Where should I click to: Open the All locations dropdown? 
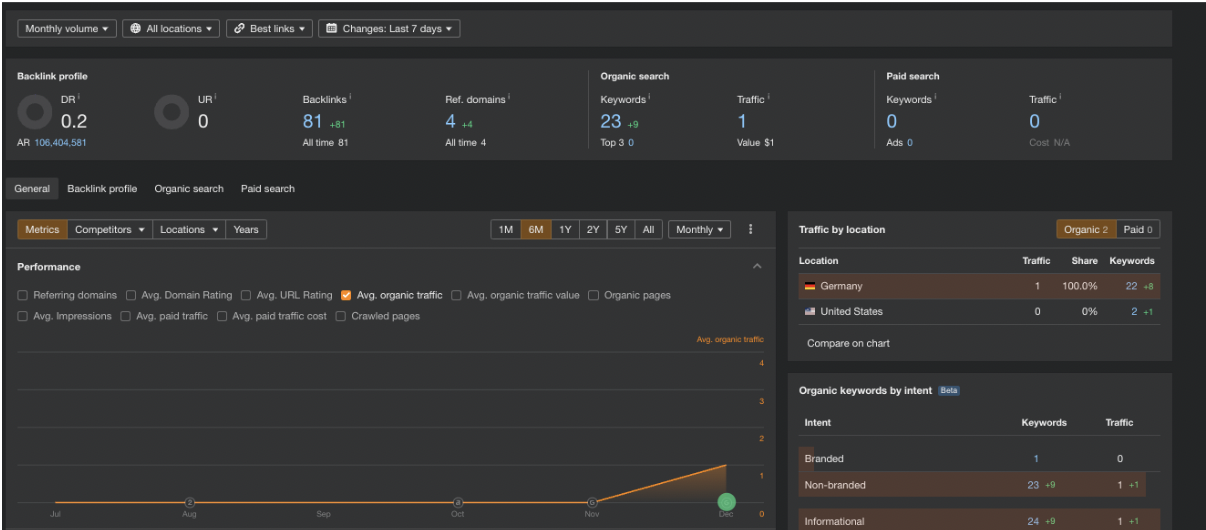172,29
